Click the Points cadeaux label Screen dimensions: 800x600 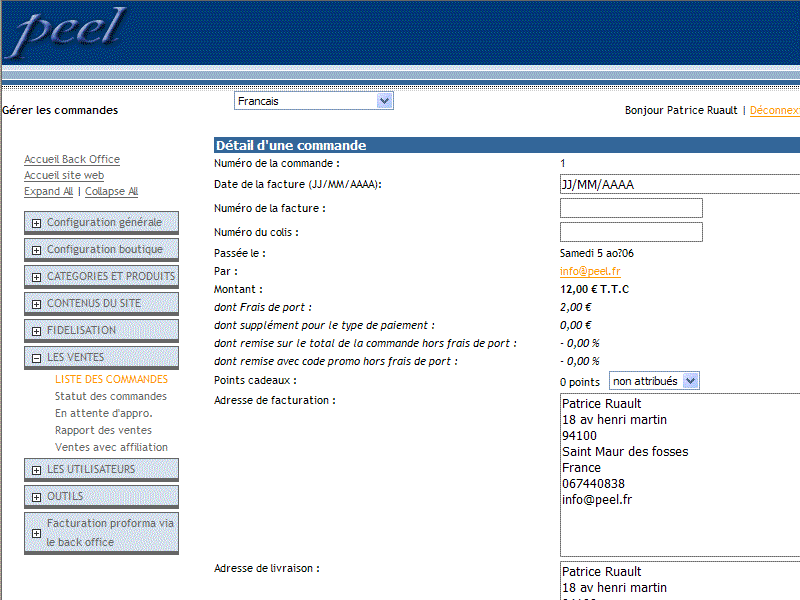[255, 380]
